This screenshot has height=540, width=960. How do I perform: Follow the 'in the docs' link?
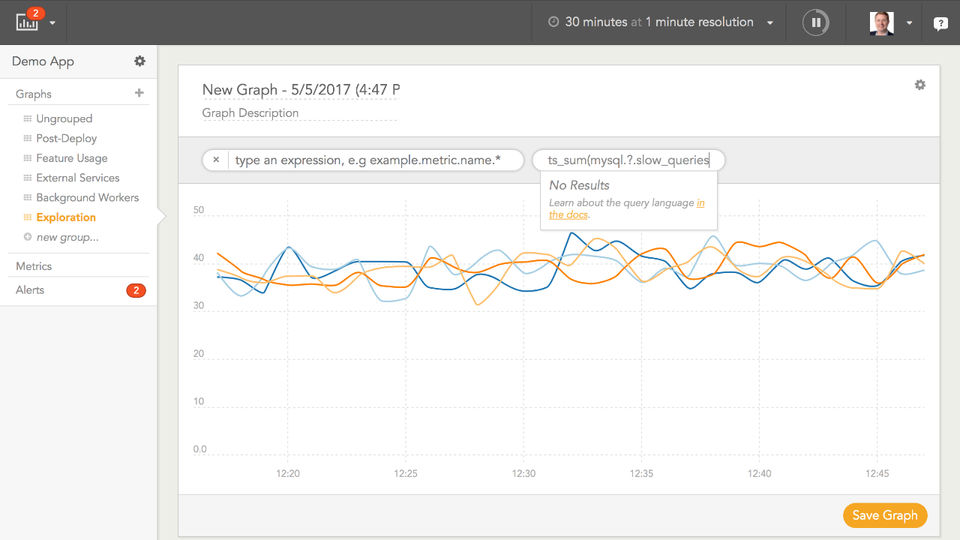click(627, 209)
